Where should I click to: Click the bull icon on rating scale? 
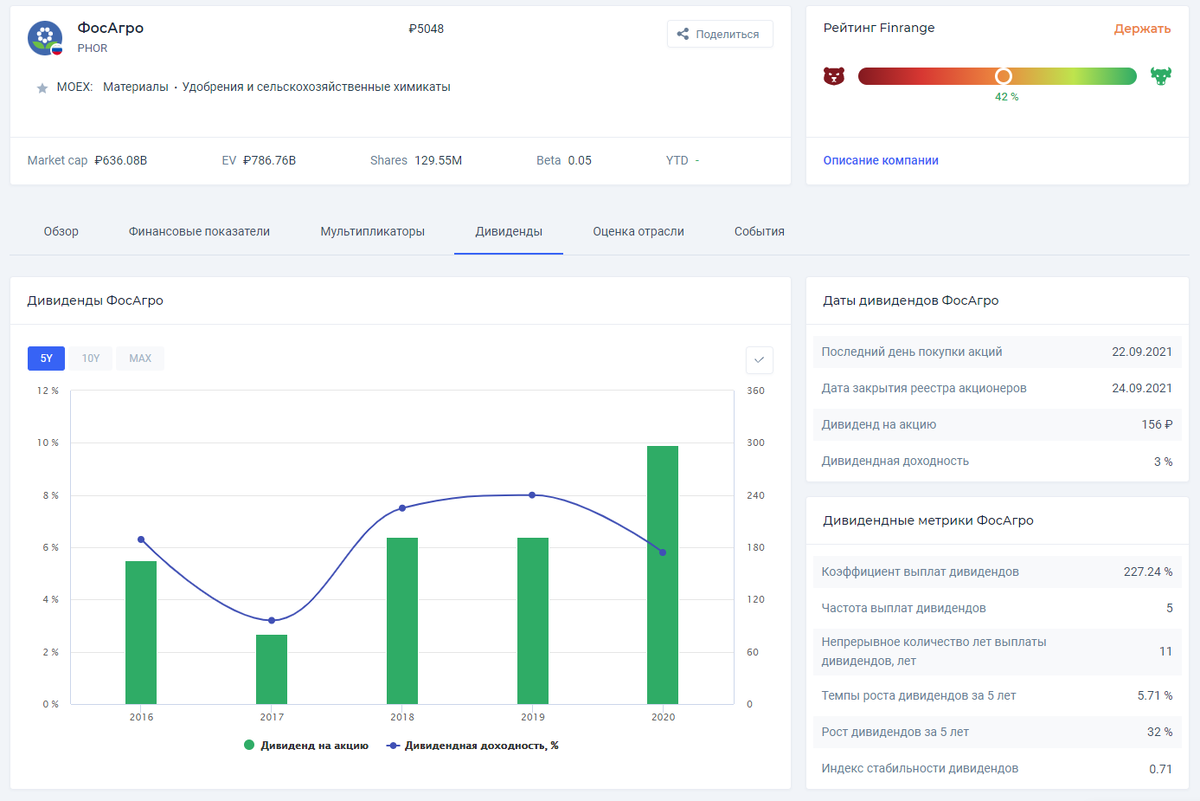click(1161, 76)
